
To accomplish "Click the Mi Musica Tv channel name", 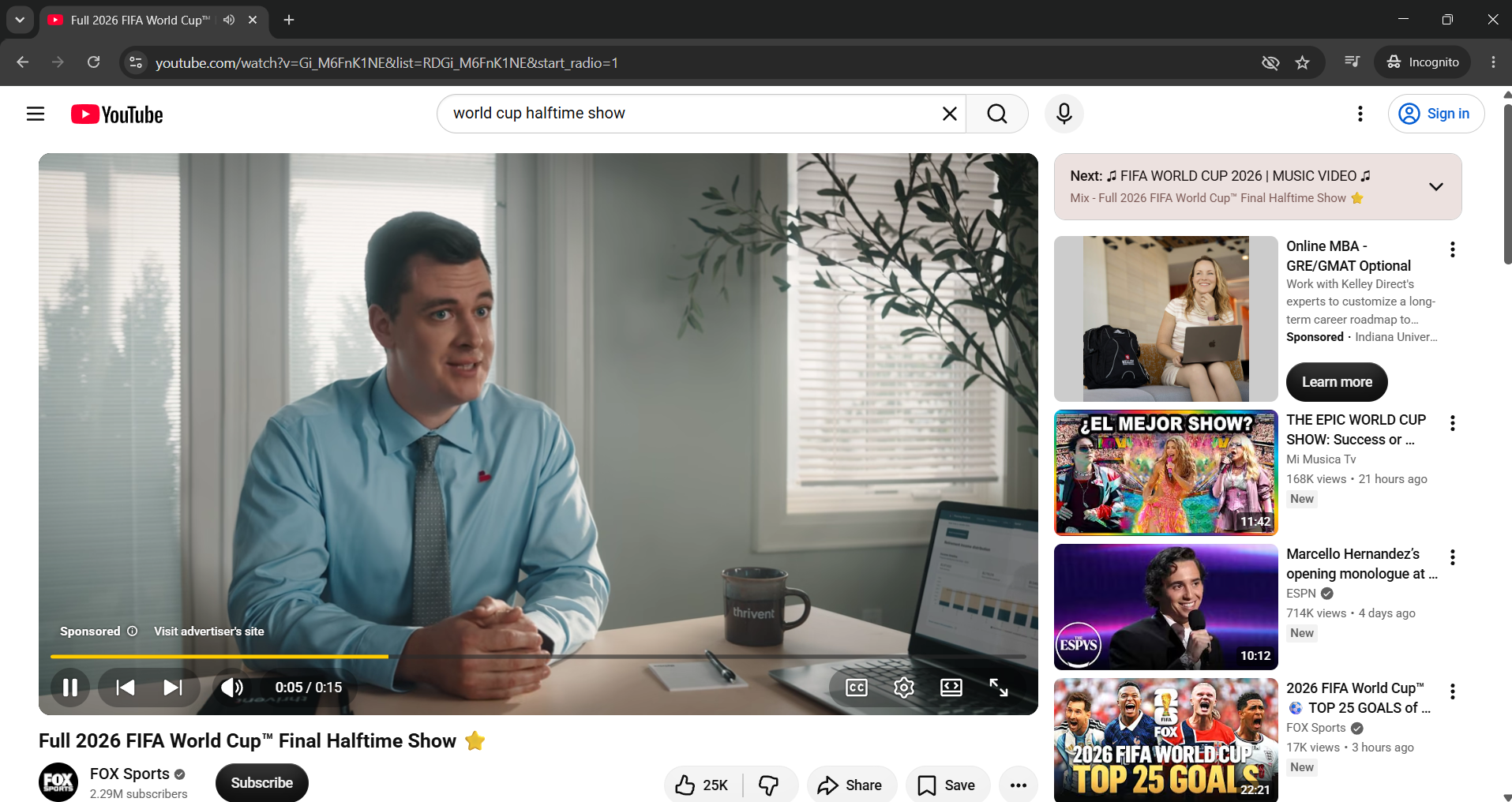I will point(1321,459).
